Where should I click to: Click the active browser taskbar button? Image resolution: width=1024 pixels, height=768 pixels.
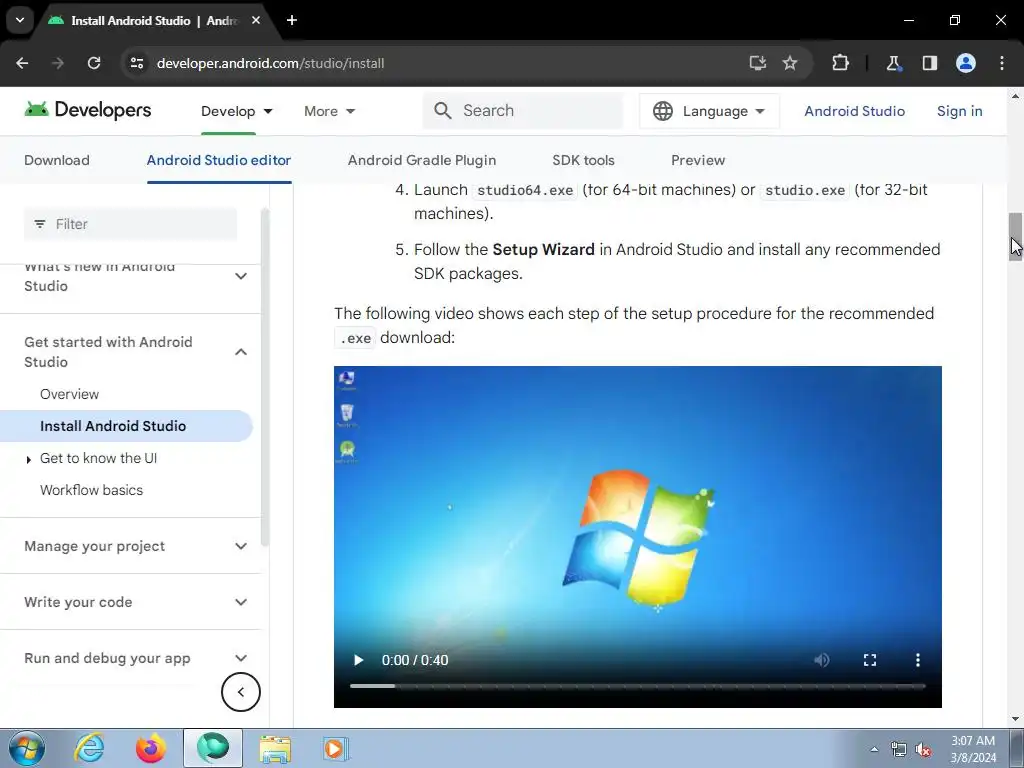click(x=213, y=748)
